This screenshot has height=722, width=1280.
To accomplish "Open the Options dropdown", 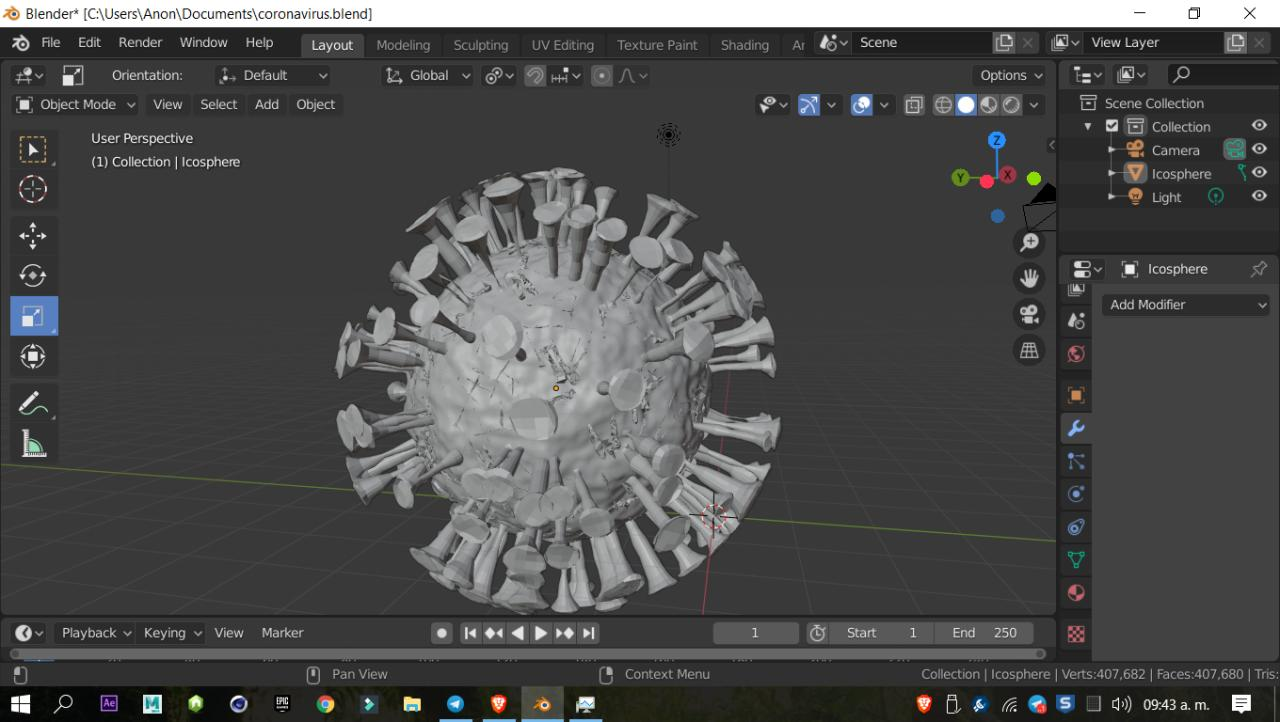I will coord(1011,75).
